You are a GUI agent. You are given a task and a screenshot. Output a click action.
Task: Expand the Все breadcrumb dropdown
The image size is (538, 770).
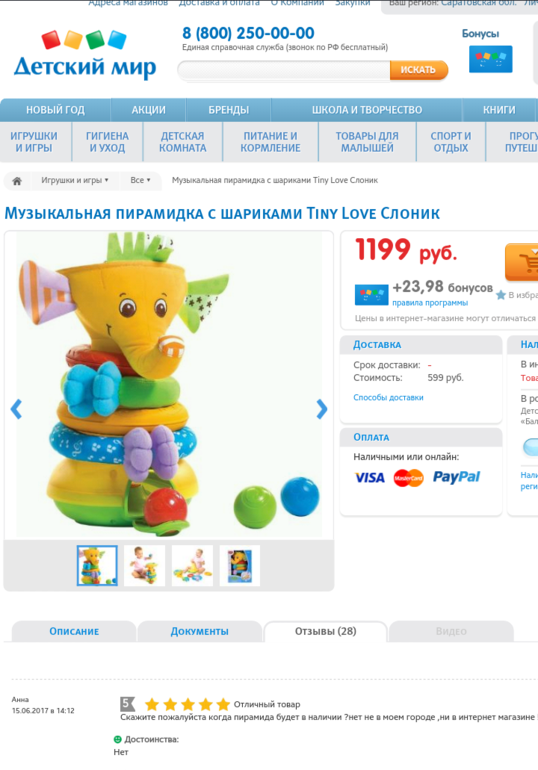(140, 180)
